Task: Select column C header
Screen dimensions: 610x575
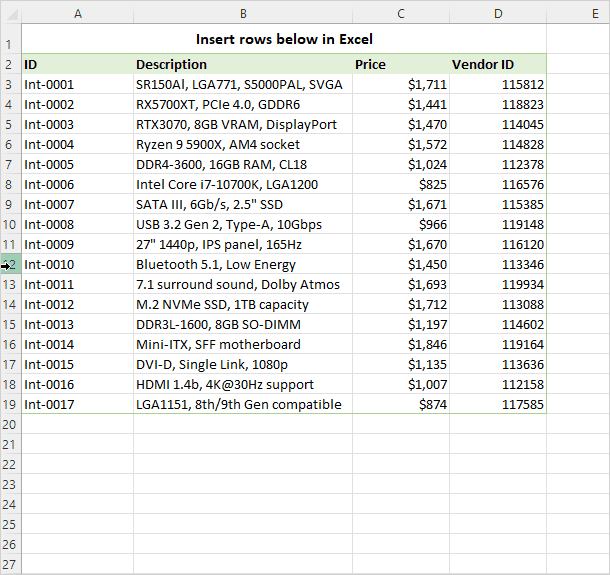Action: (x=401, y=14)
